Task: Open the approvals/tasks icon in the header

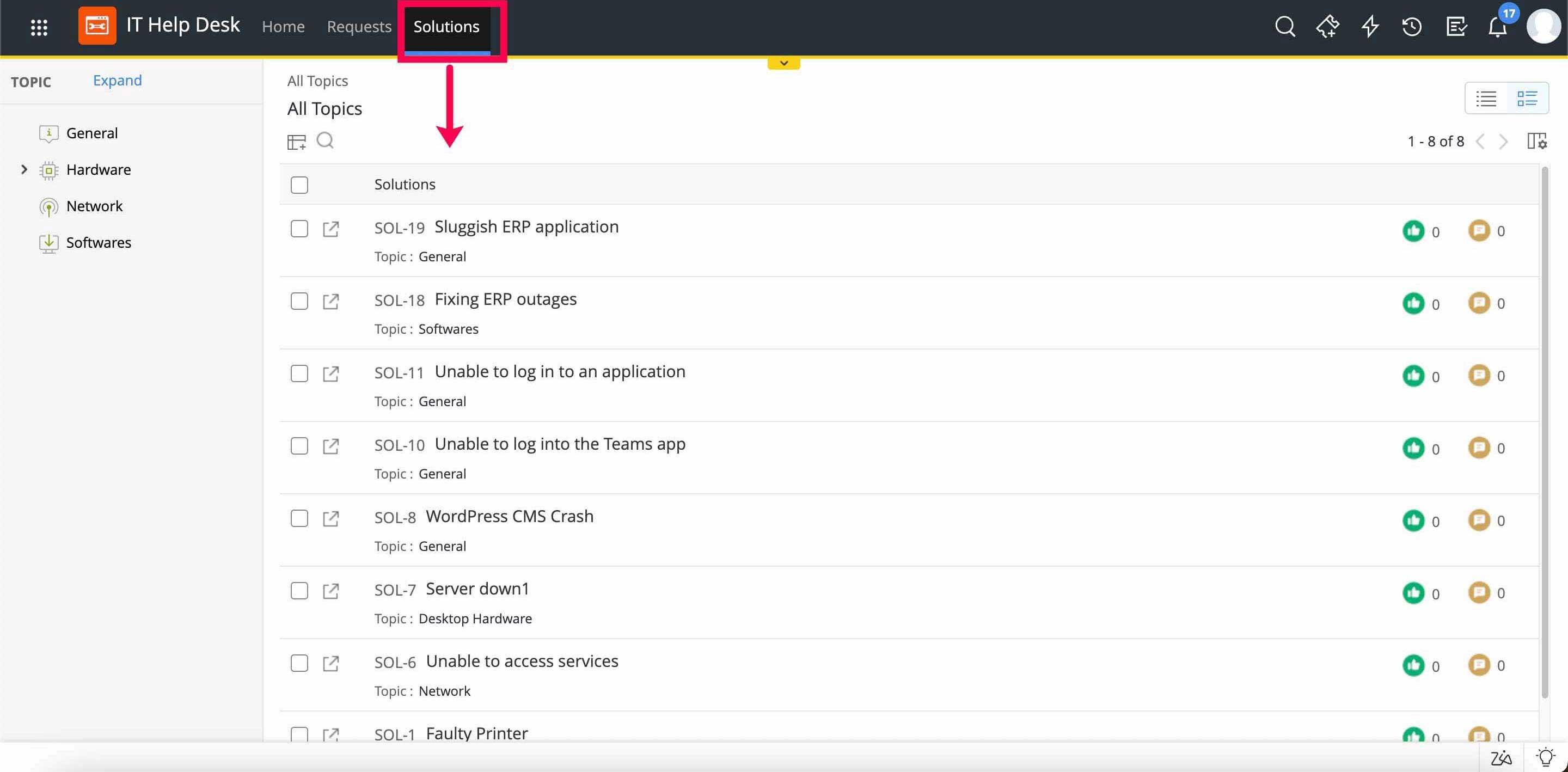Action: coord(1455,27)
